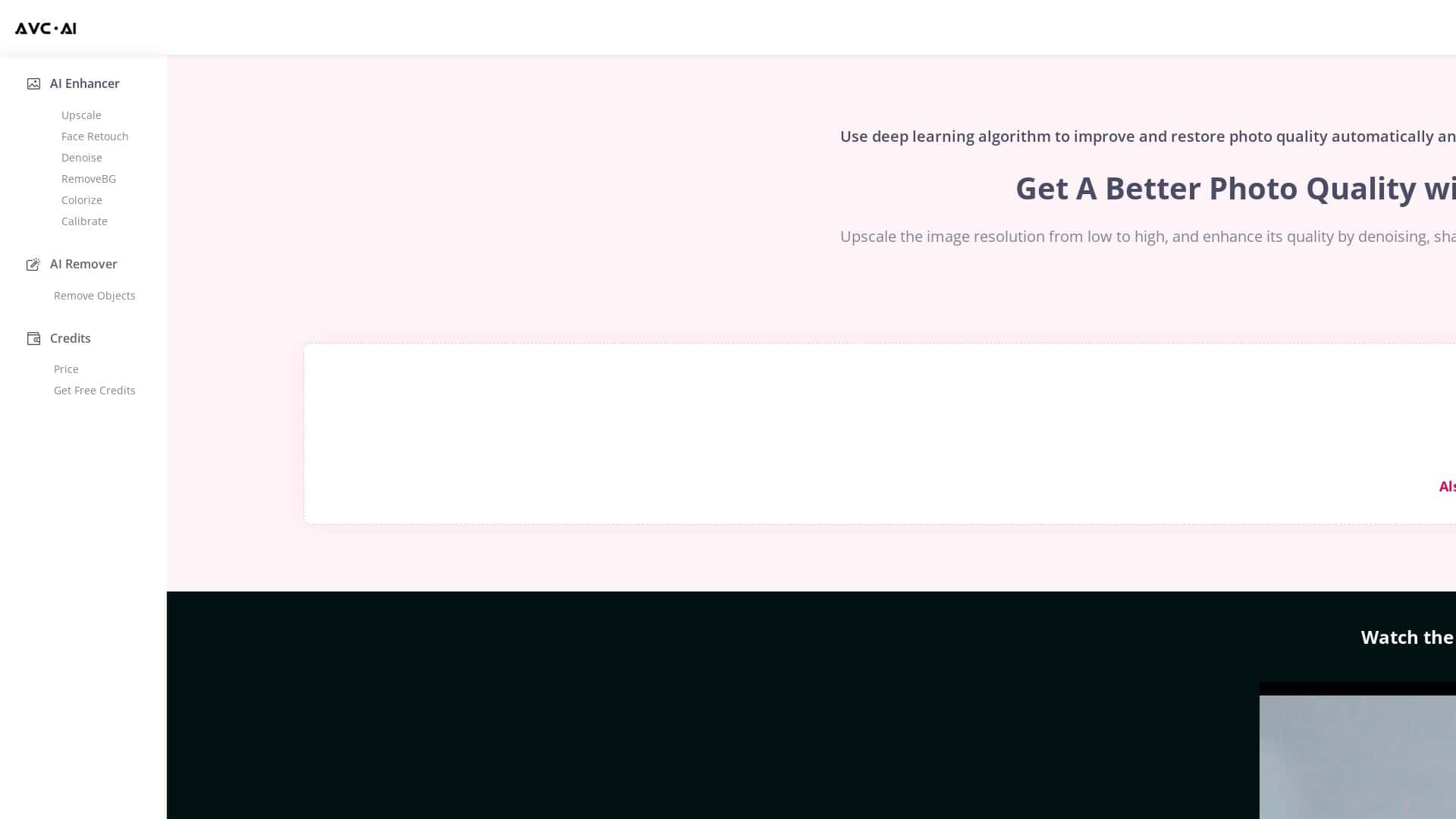View the Price page
Viewport: 1456px width, 819px height.
point(66,369)
